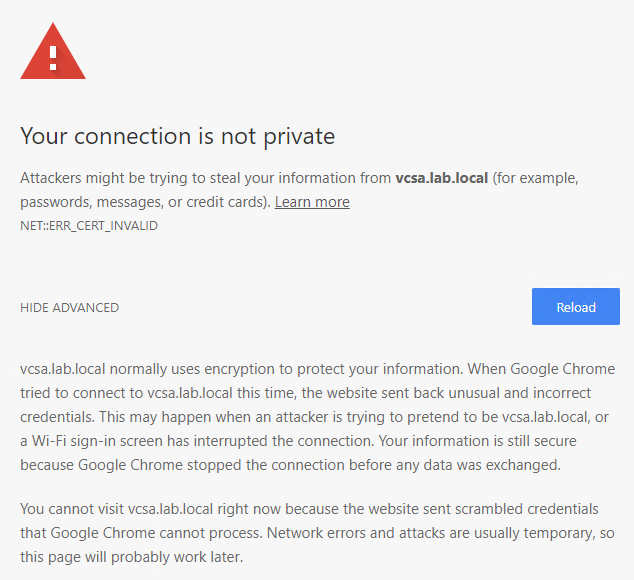Image resolution: width=634 pixels, height=580 pixels.
Task: Click the bold vcsa.lab.local hostname
Action: (x=441, y=178)
